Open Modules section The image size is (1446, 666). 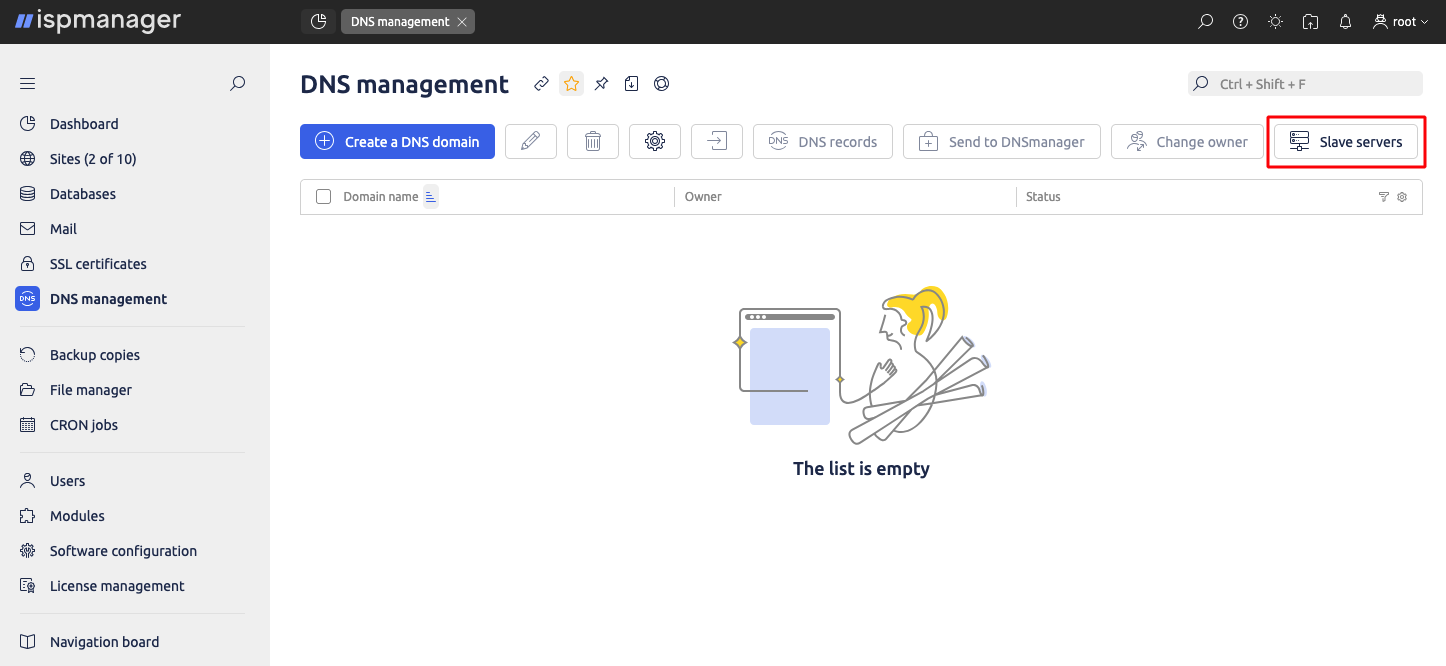(77, 516)
